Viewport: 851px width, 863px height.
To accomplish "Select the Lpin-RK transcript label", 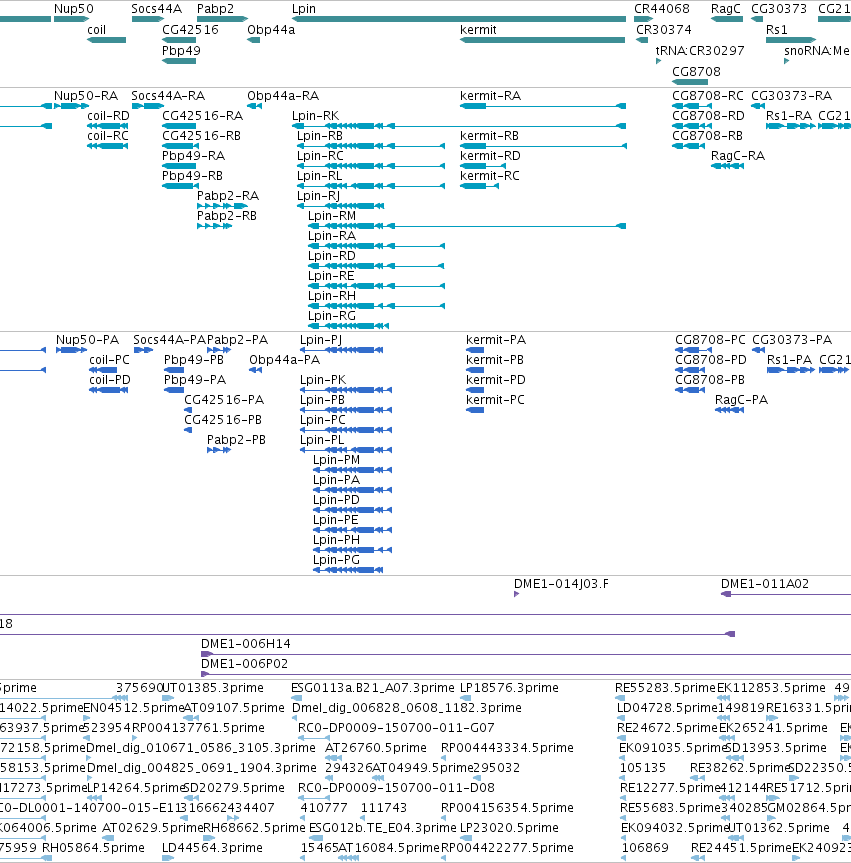I will coord(315,116).
